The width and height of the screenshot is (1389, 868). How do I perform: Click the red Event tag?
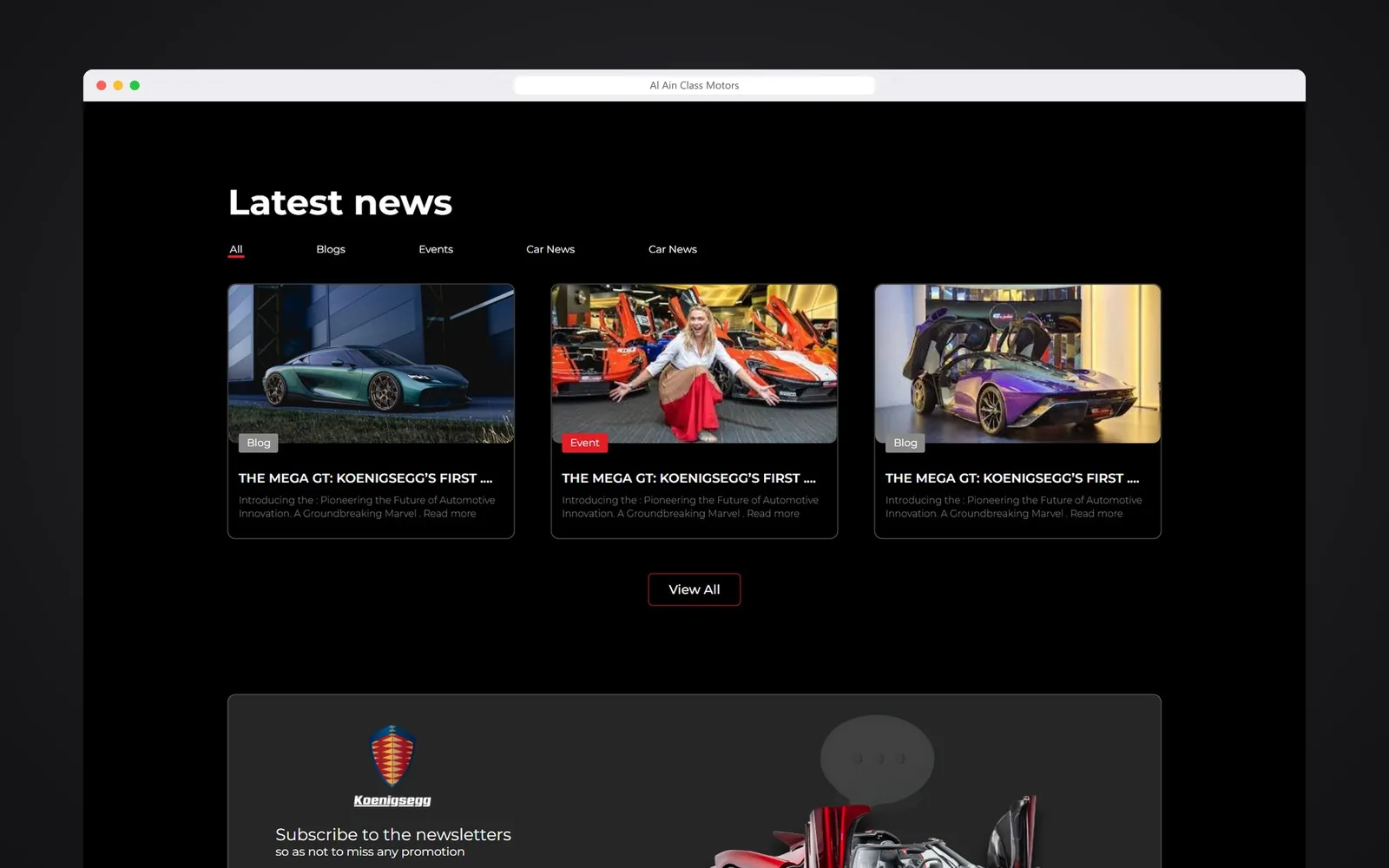pos(585,443)
